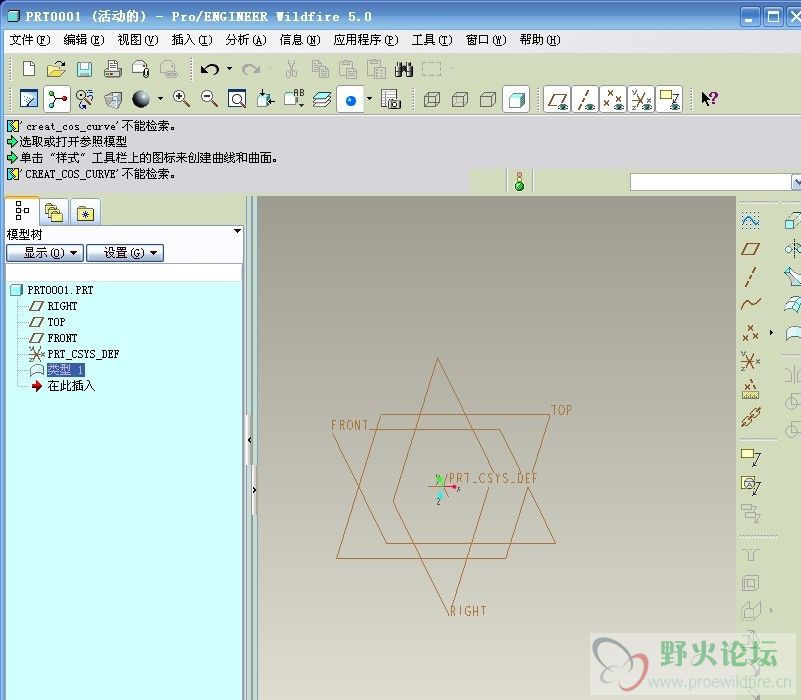Image resolution: width=801 pixels, height=700 pixels.
Task: Open the 帮助(H) menu
Action: click(540, 40)
